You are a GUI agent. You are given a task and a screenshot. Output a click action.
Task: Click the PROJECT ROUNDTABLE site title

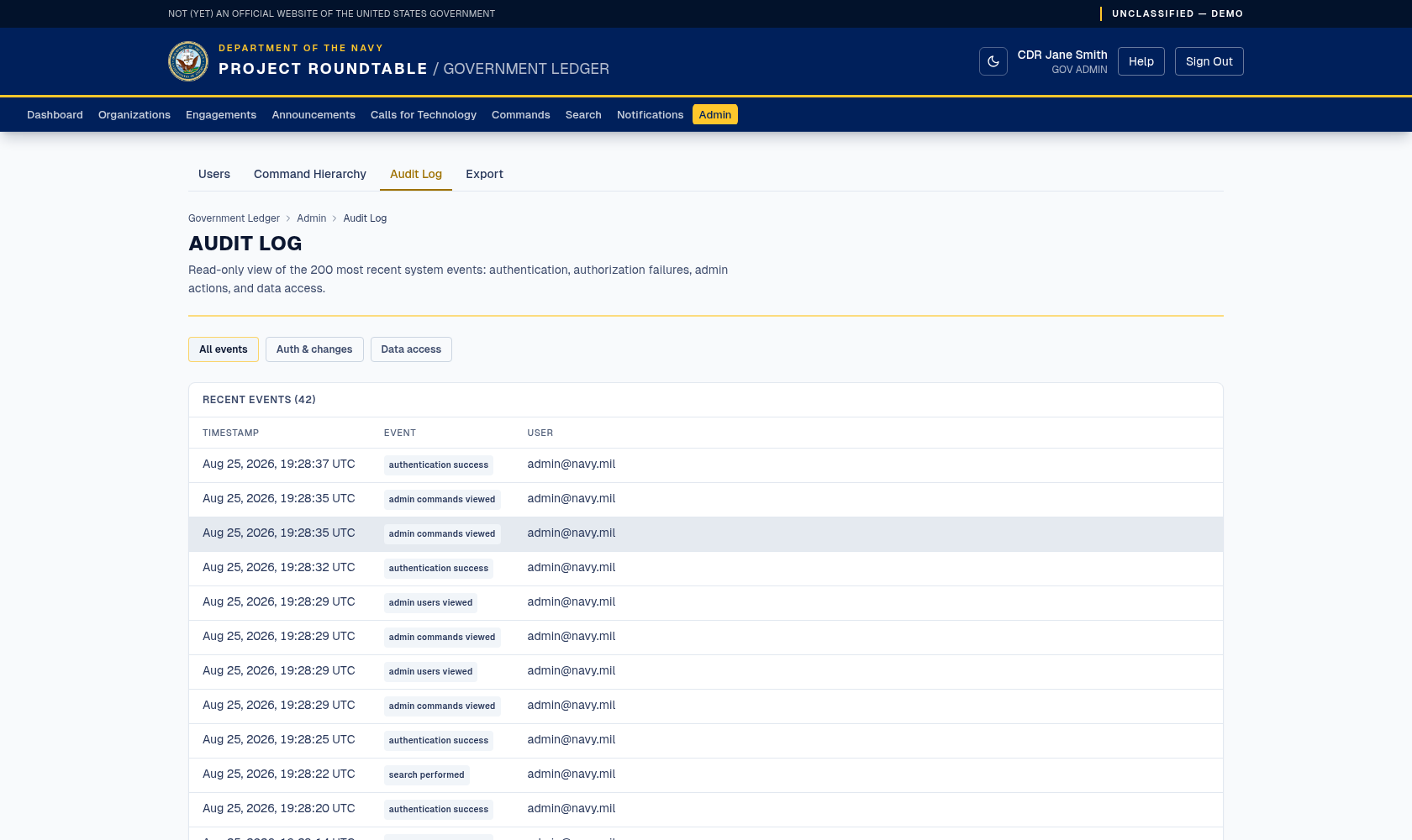[x=323, y=69]
